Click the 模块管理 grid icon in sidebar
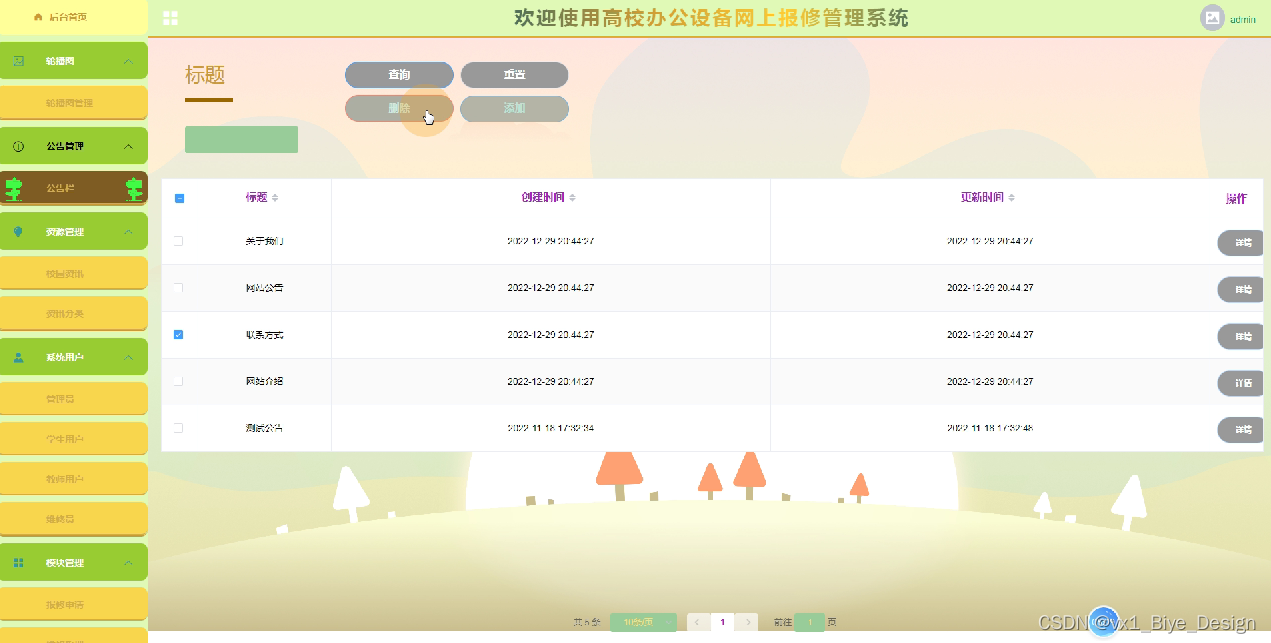 point(18,563)
